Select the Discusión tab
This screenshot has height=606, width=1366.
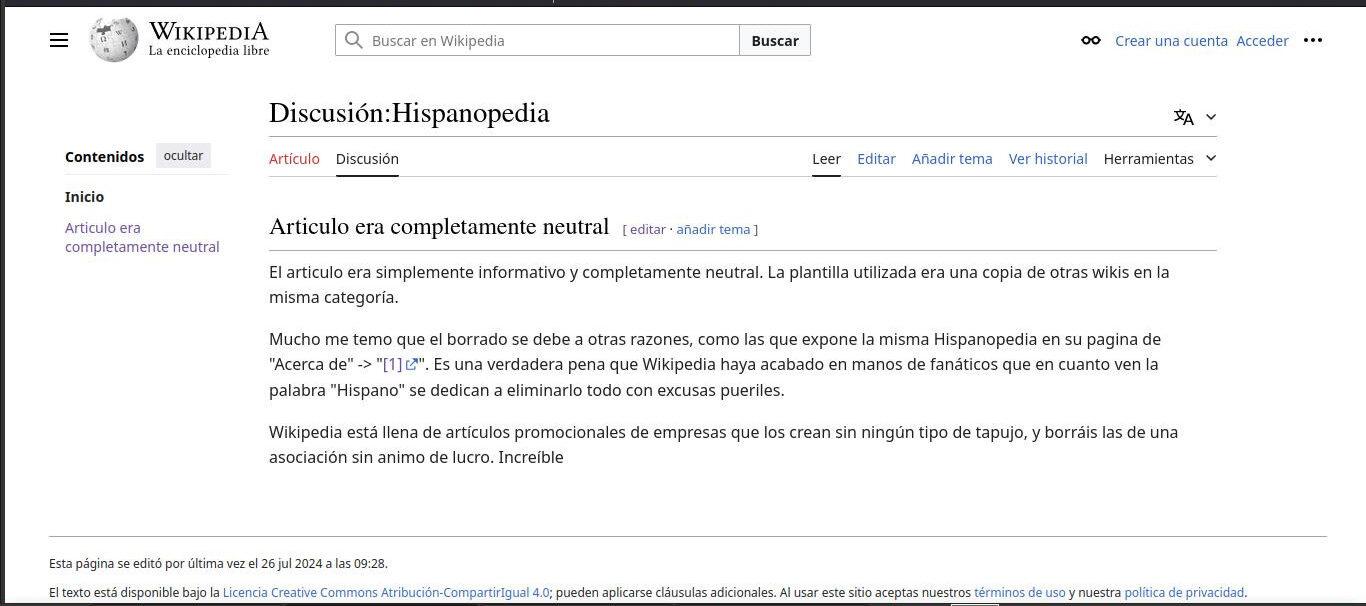pos(367,158)
